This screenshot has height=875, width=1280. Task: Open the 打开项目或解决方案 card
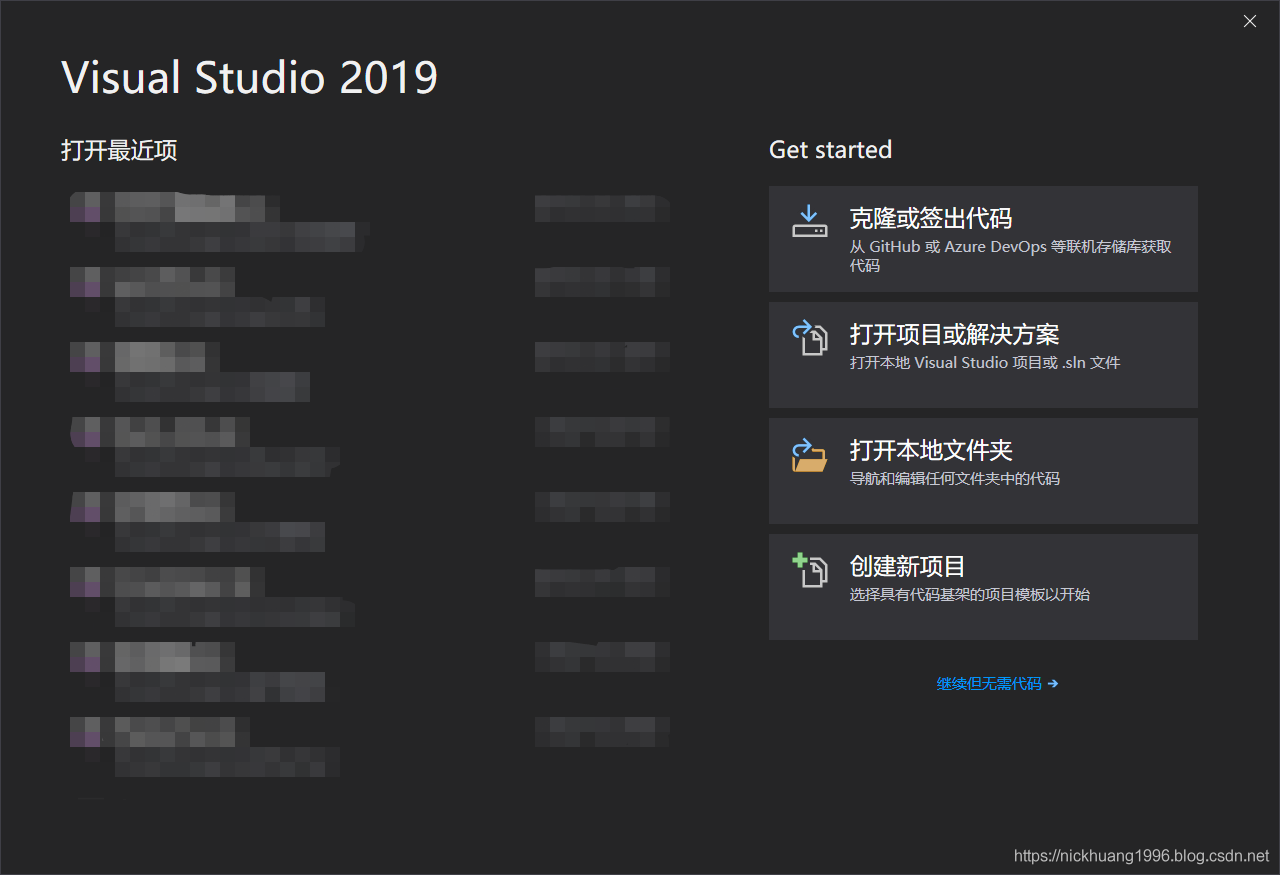click(x=983, y=355)
